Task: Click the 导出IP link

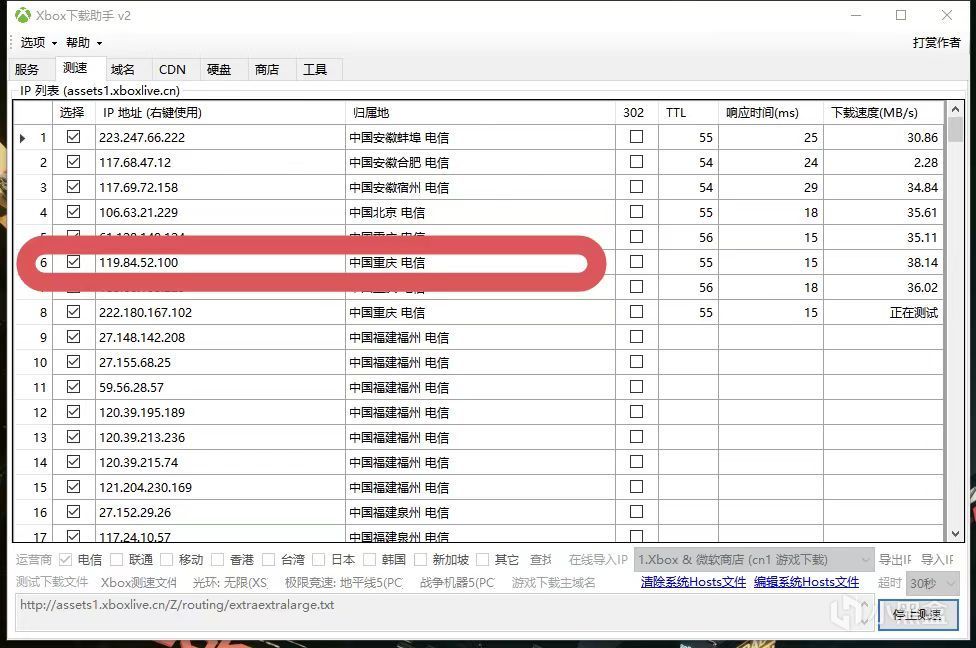Action: tap(895, 560)
